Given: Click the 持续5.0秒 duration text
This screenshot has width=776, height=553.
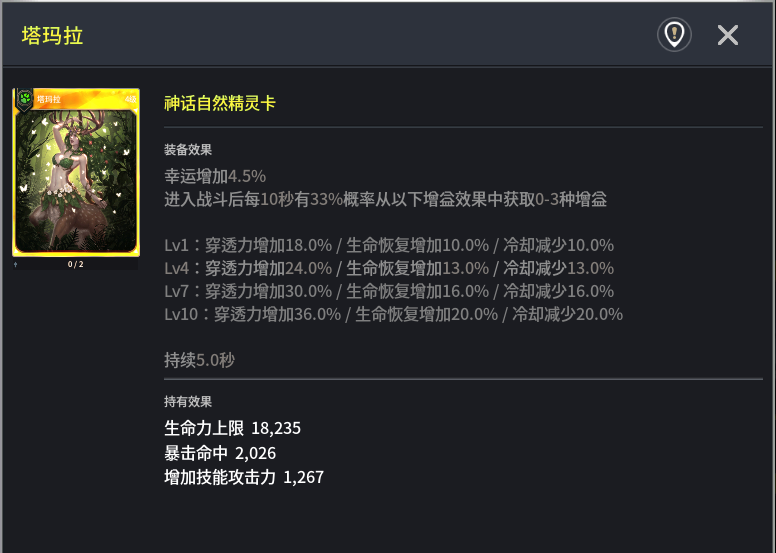Looking at the screenshot, I should (x=200, y=360).
